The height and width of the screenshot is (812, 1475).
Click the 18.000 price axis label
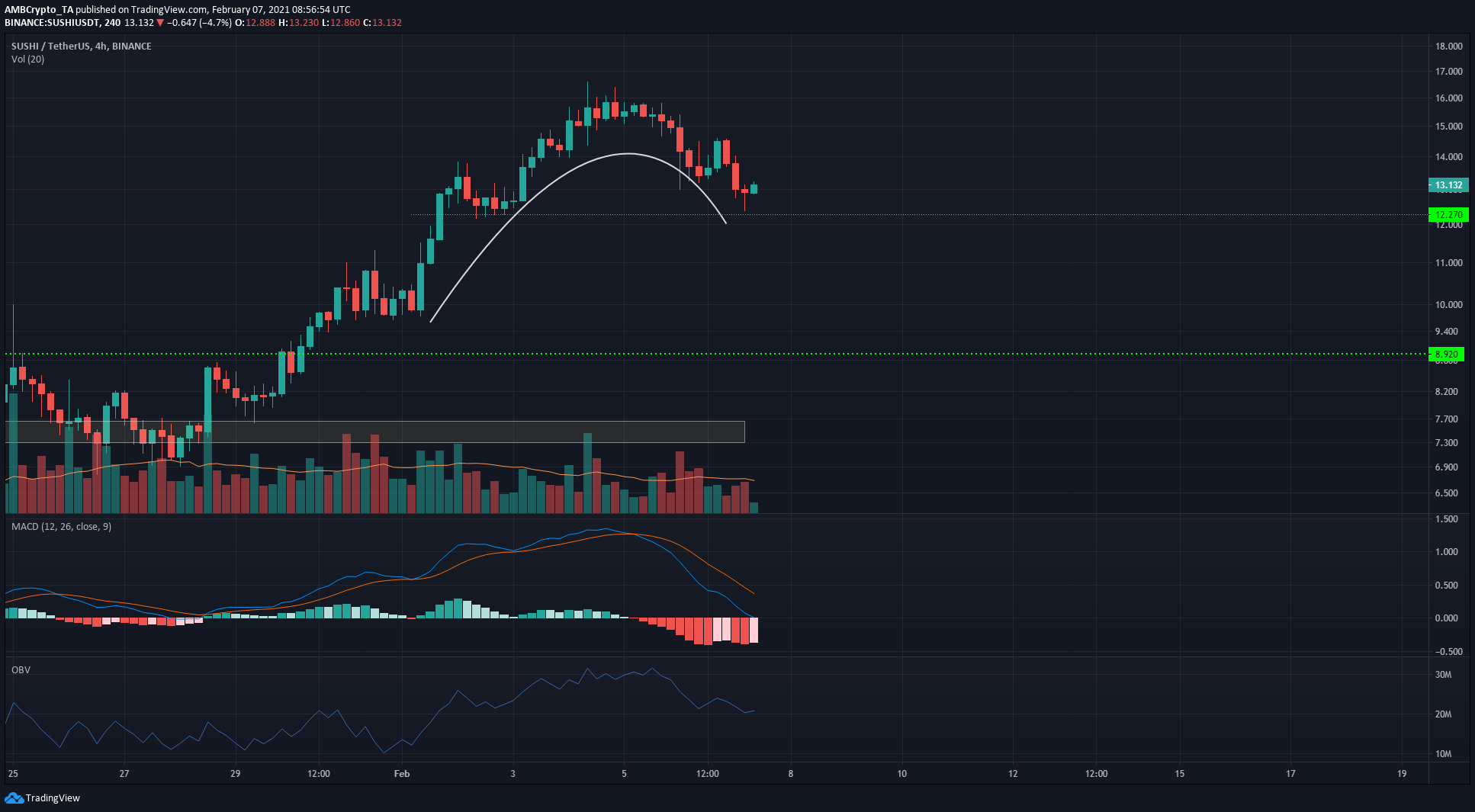(x=1448, y=46)
